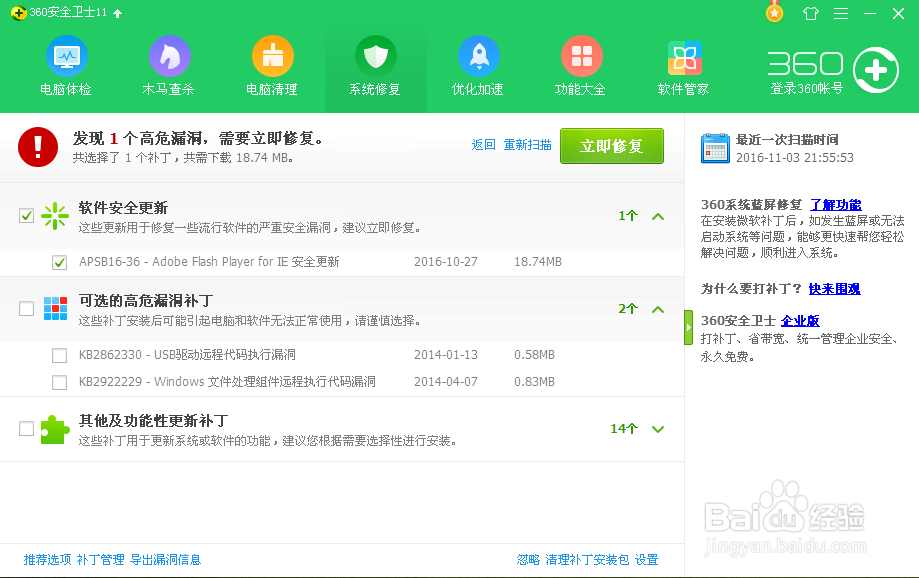This screenshot has height=578, width=919.
Task: Check the 其他及功能性更新补丁 group checkbox
Action: tap(26, 429)
